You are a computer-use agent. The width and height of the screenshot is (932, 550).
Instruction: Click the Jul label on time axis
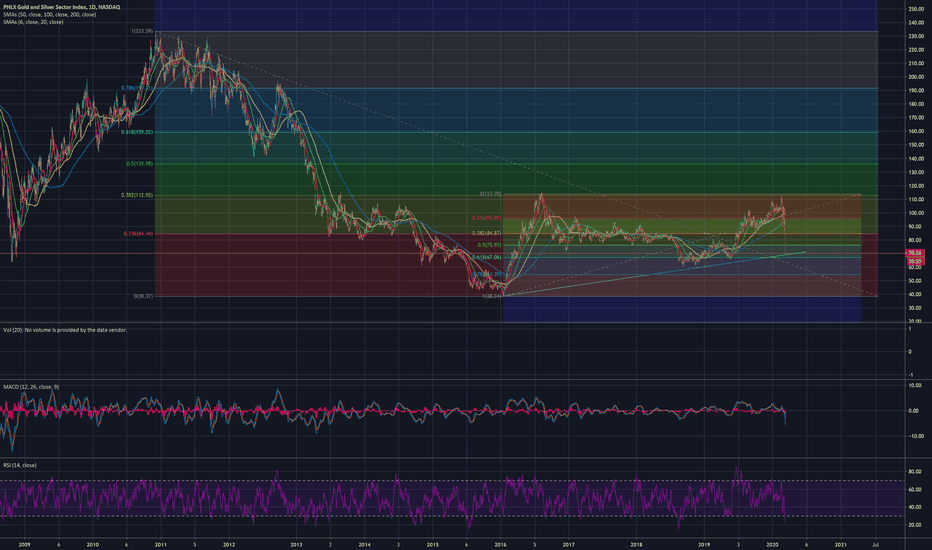(875, 544)
